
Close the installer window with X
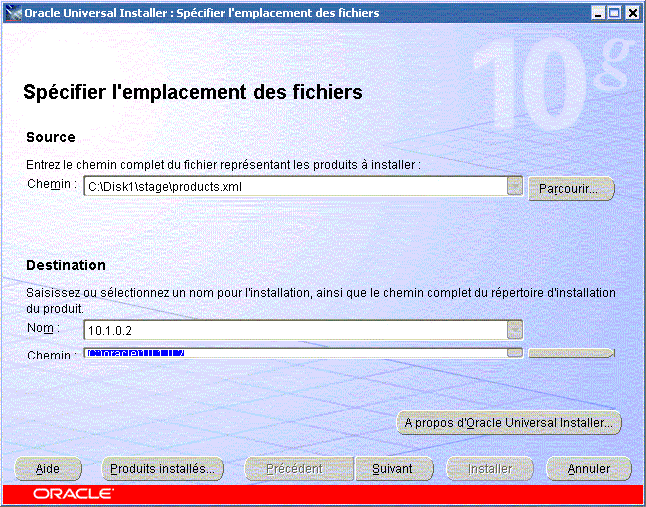point(630,13)
